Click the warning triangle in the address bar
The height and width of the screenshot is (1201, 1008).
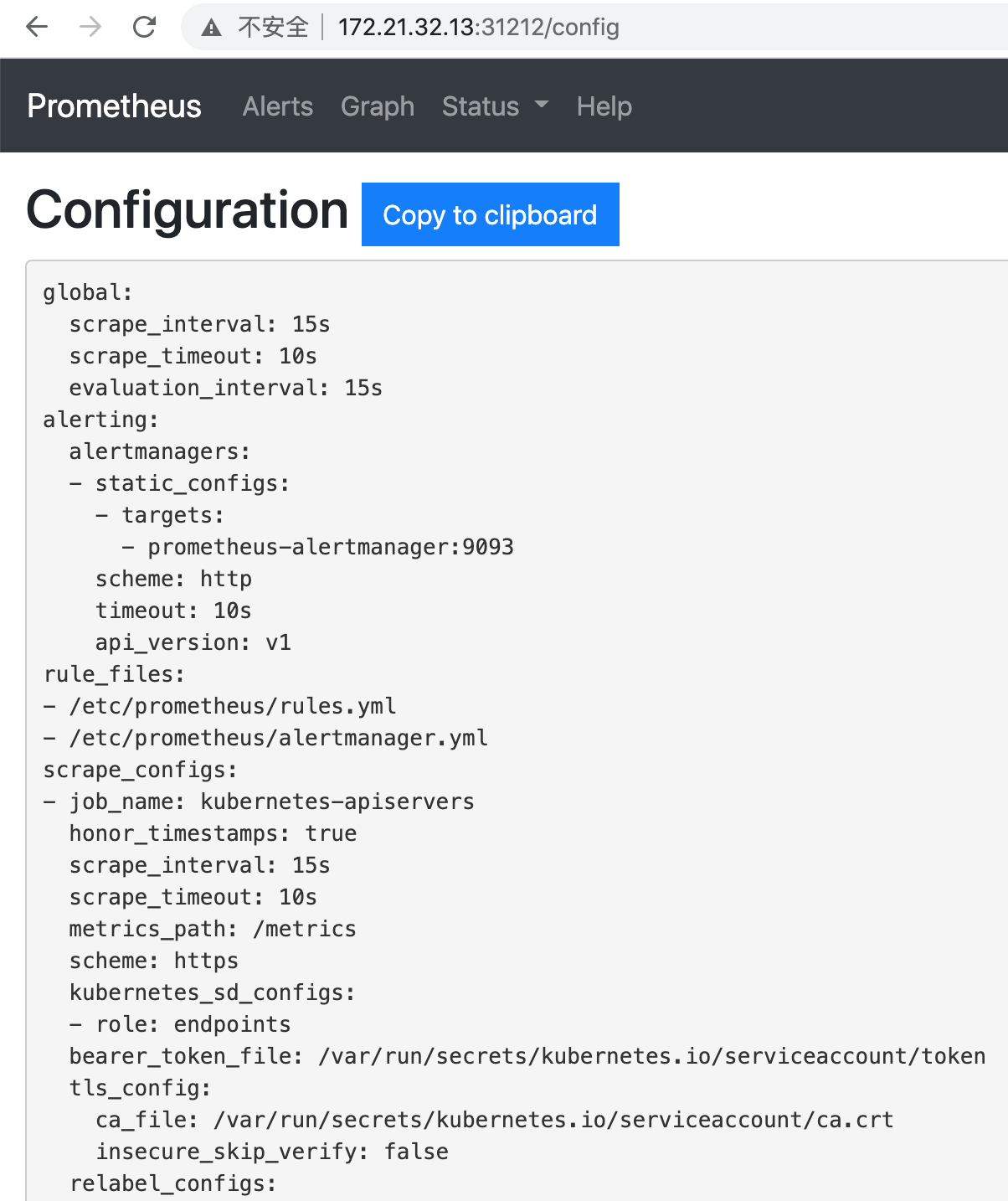[210, 27]
